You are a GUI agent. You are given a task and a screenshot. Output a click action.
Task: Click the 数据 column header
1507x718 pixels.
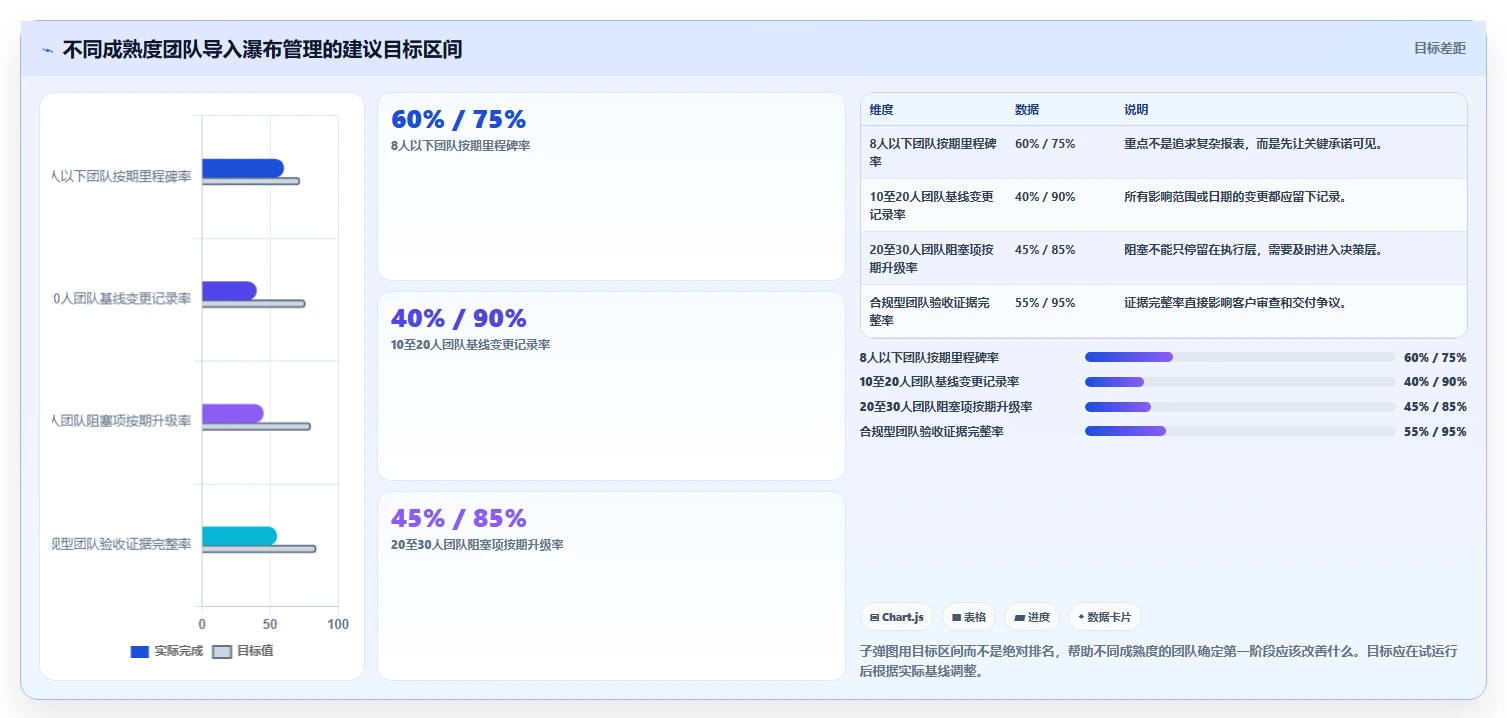pyautogui.click(x=1027, y=110)
